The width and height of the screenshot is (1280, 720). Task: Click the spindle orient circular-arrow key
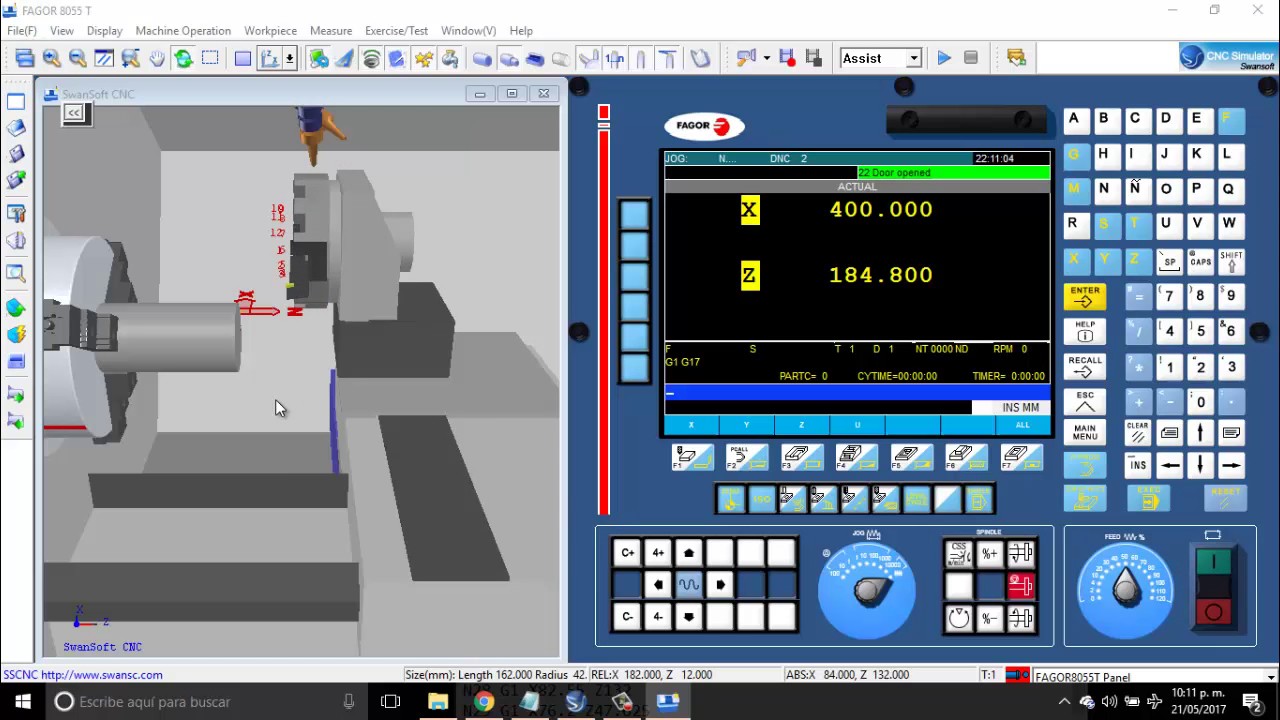pyautogui.click(x=959, y=619)
